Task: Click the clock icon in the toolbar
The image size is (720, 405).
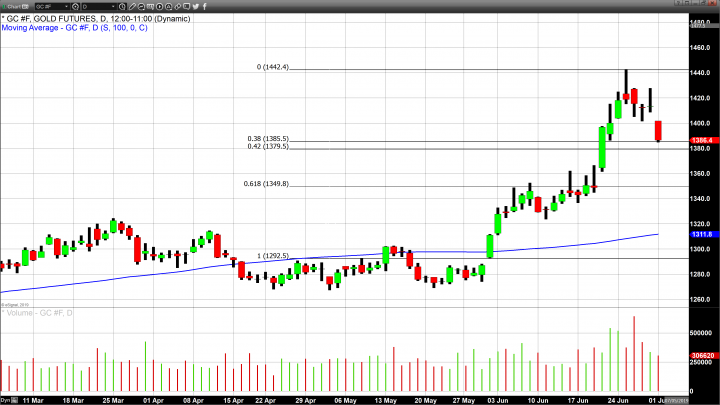Action: (124, 5)
